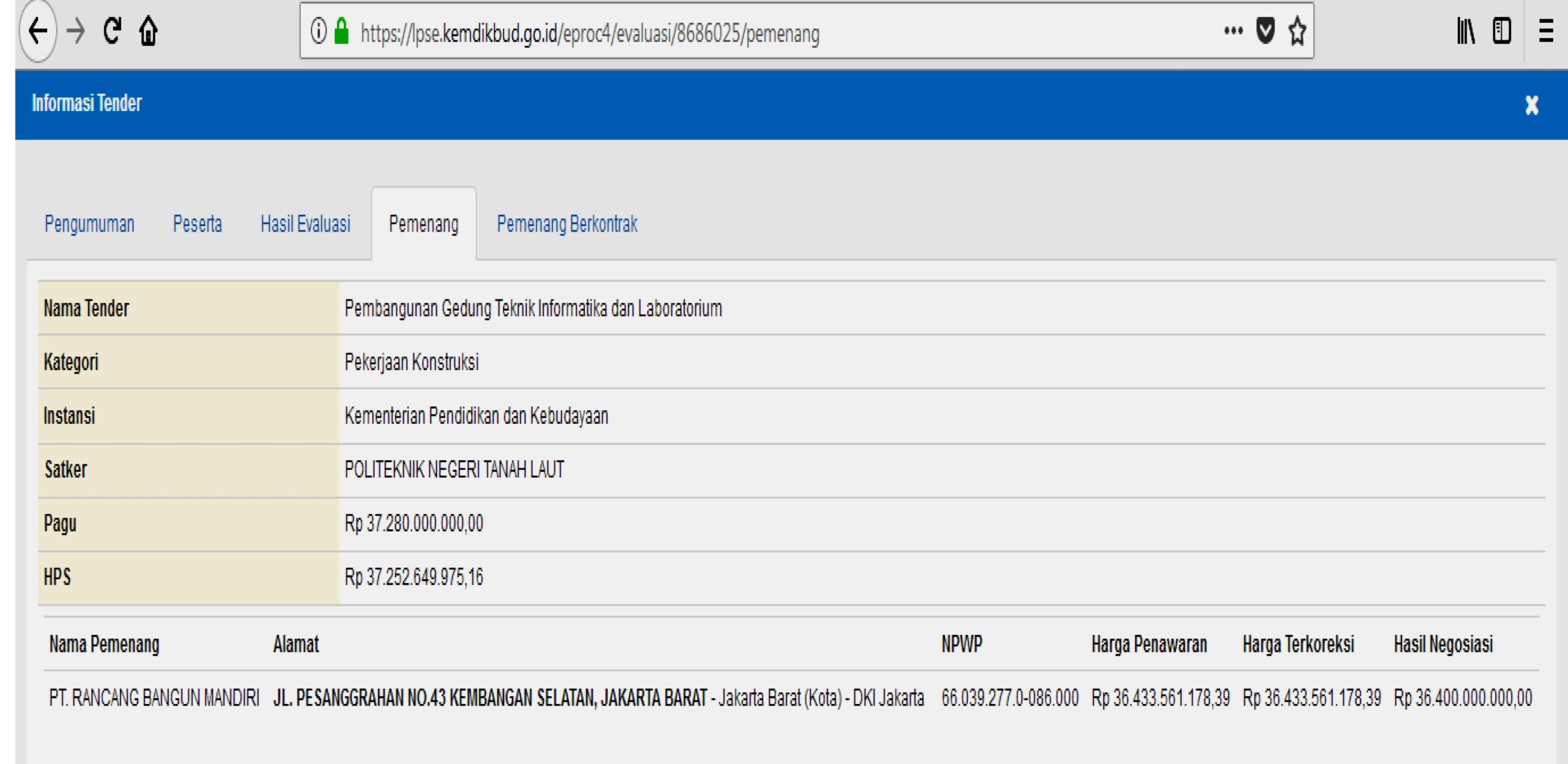Click the NPWP number 66.039.277.0-086.000
The width and height of the screenshot is (1568, 764).
(1010, 698)
